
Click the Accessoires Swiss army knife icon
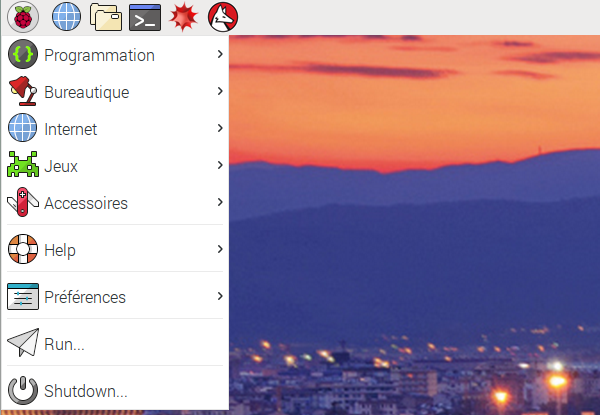pyautogui.click(x=23, y=202)
